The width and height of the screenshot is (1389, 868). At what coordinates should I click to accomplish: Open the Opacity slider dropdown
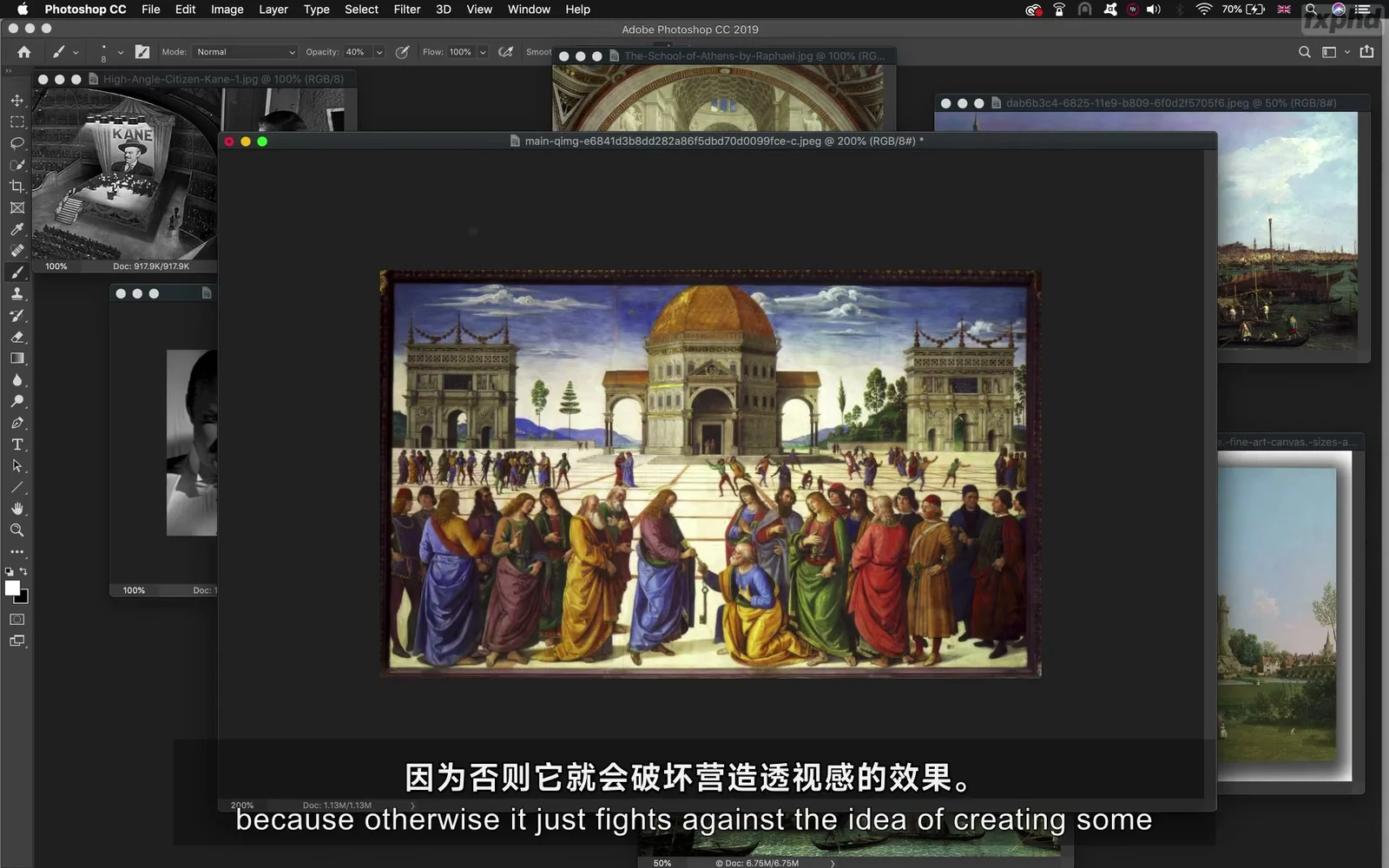[379, 52]
